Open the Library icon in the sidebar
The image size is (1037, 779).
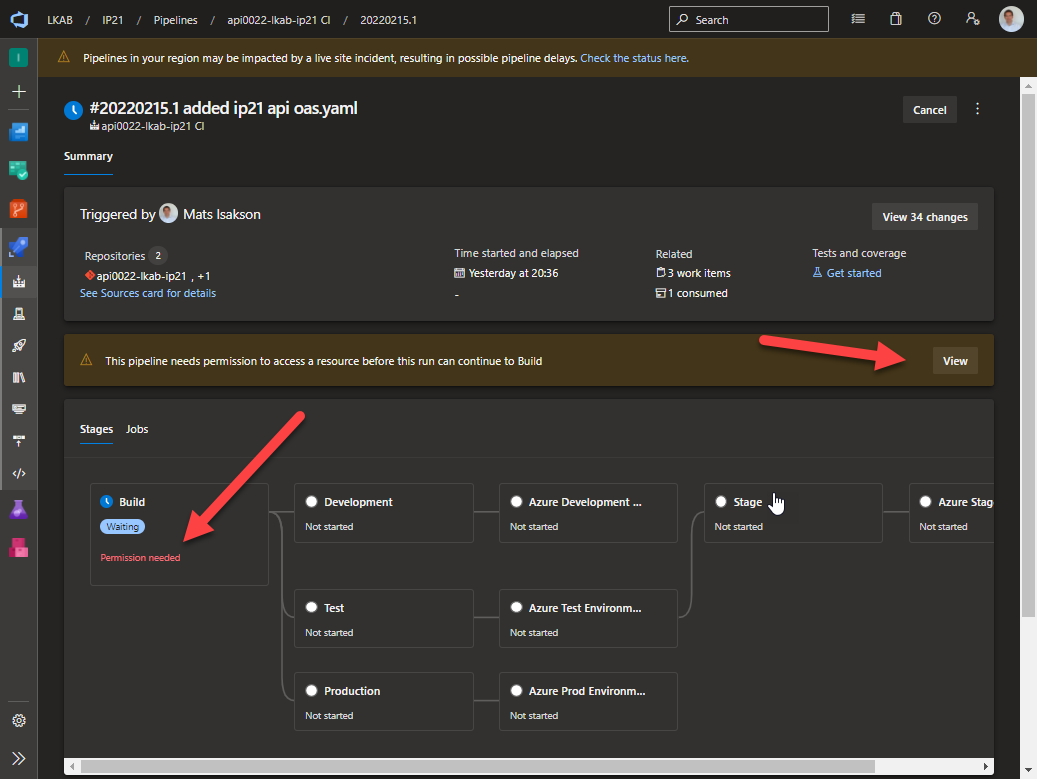(21, 377)
